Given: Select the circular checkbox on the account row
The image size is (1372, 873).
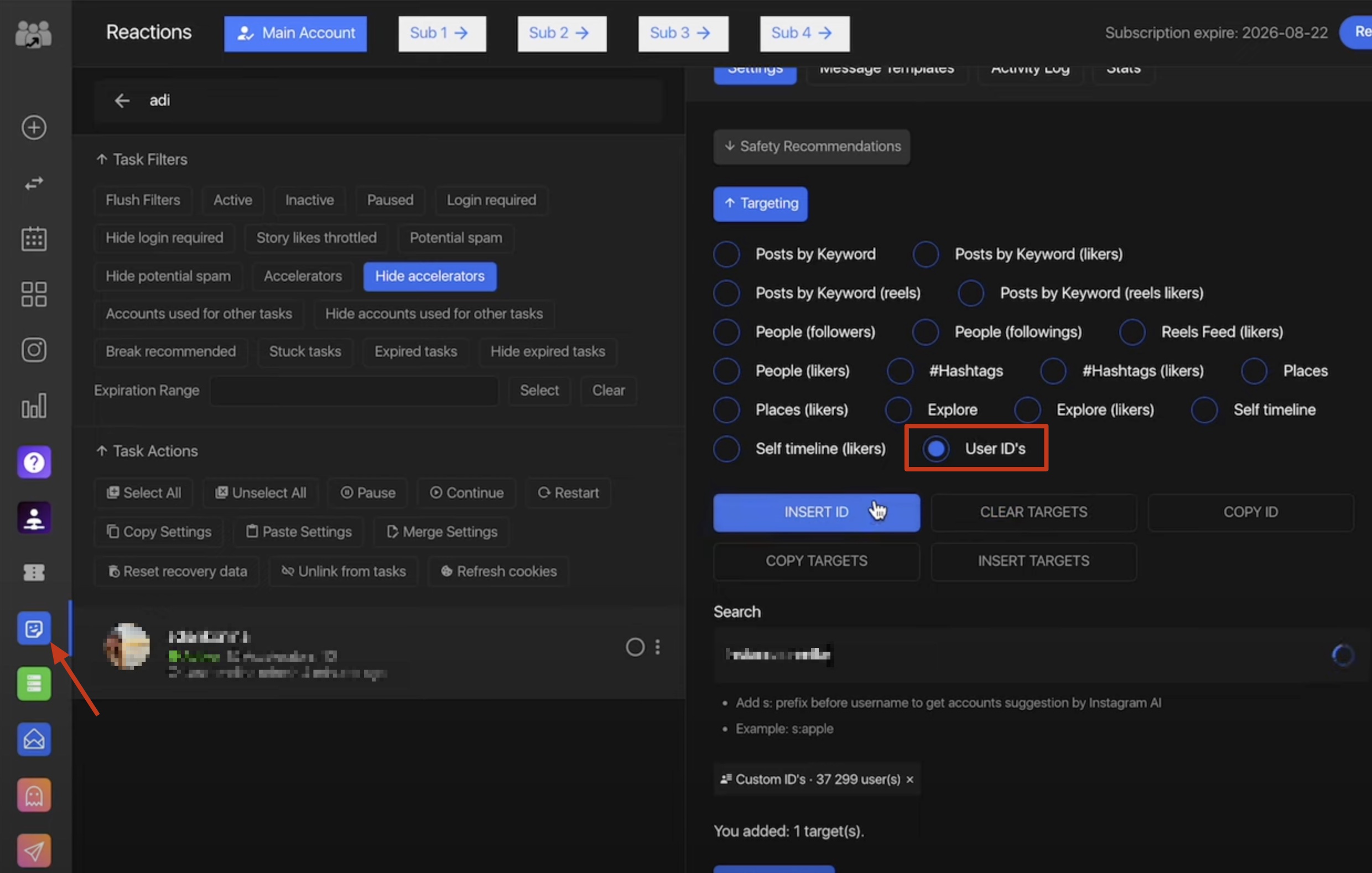Looking at the screenshot, I should (x=634, y=647).
